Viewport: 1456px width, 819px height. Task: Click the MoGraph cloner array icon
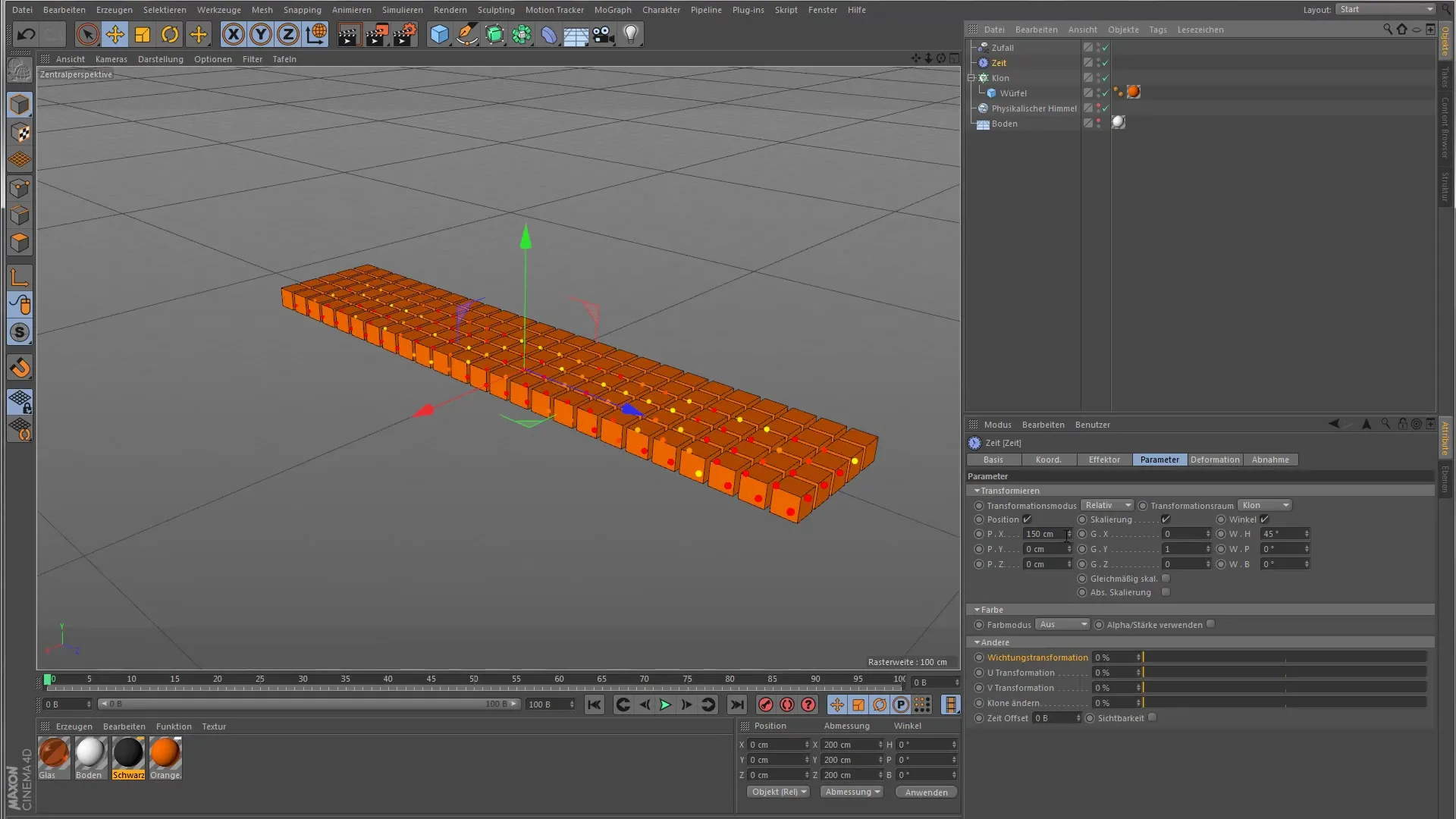click(x=522, y=34)
